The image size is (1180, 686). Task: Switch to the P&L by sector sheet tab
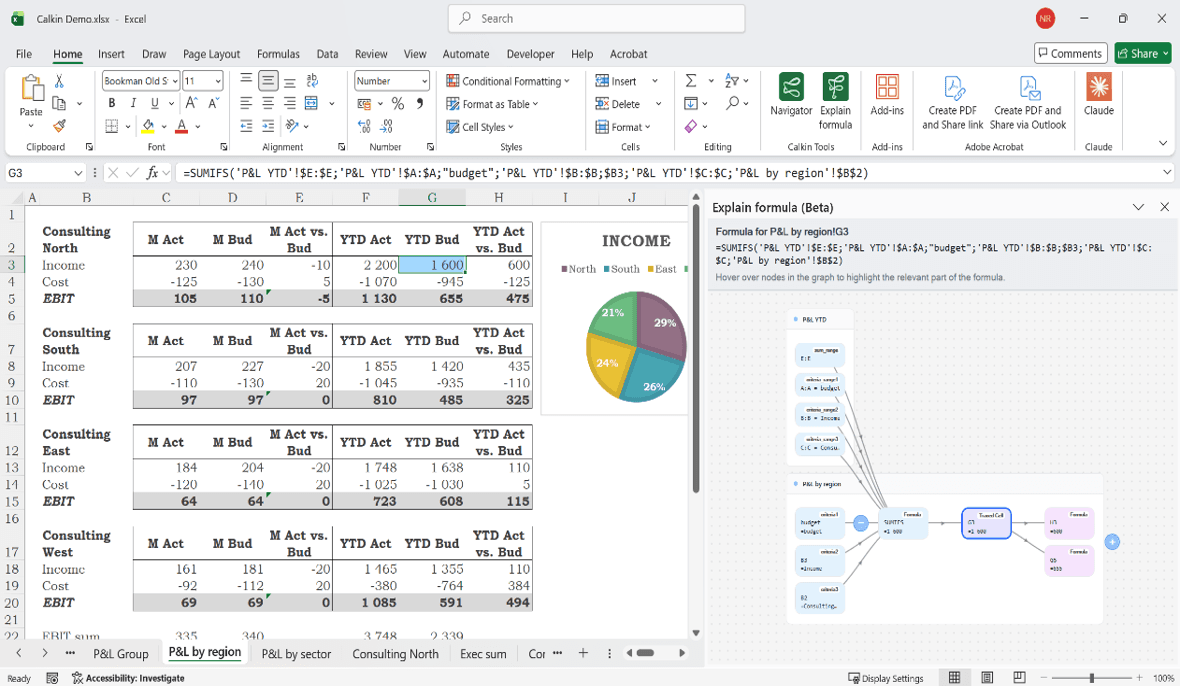tap(296, 654)
